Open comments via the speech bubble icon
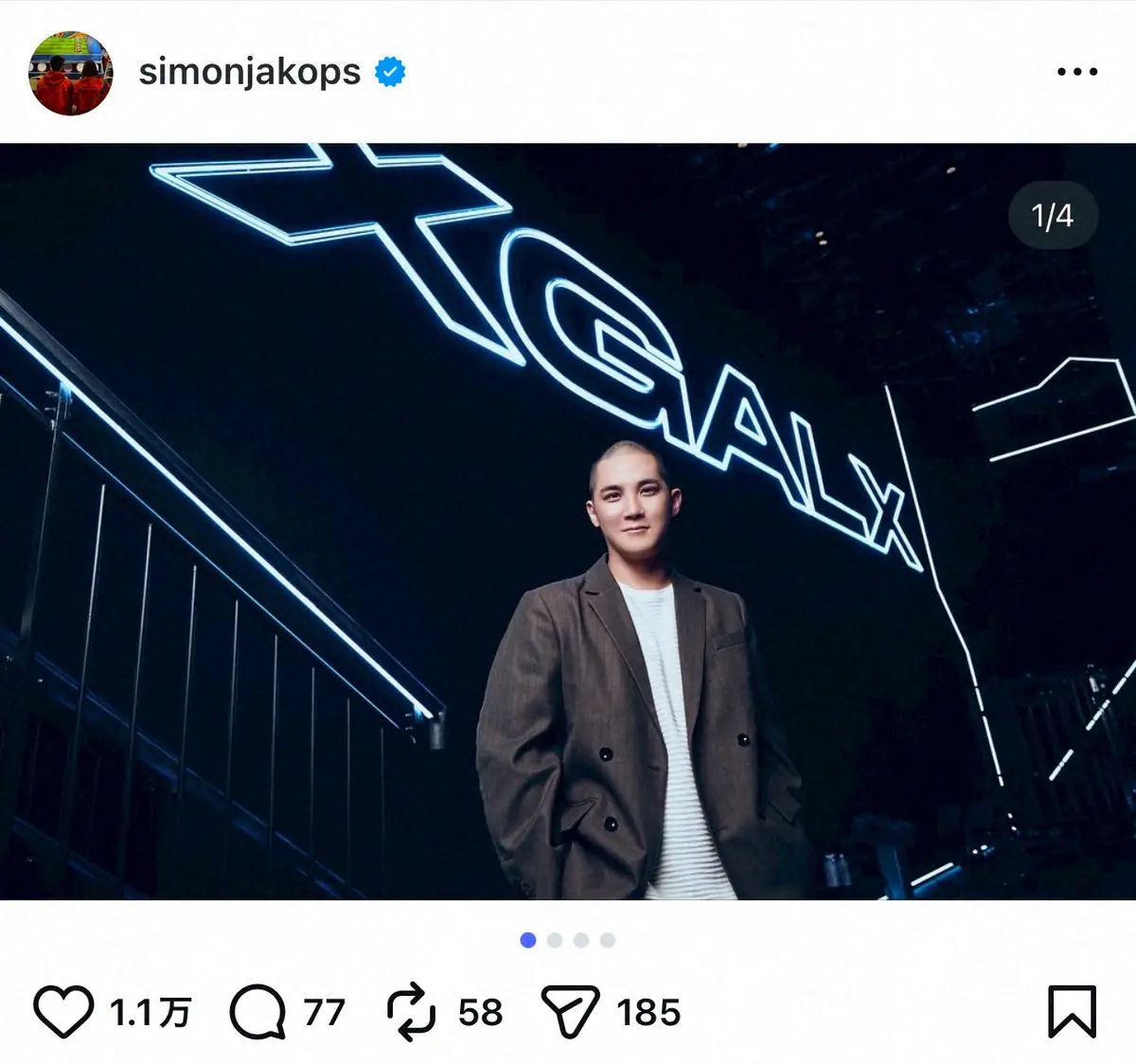 (x=257, y=1012)
